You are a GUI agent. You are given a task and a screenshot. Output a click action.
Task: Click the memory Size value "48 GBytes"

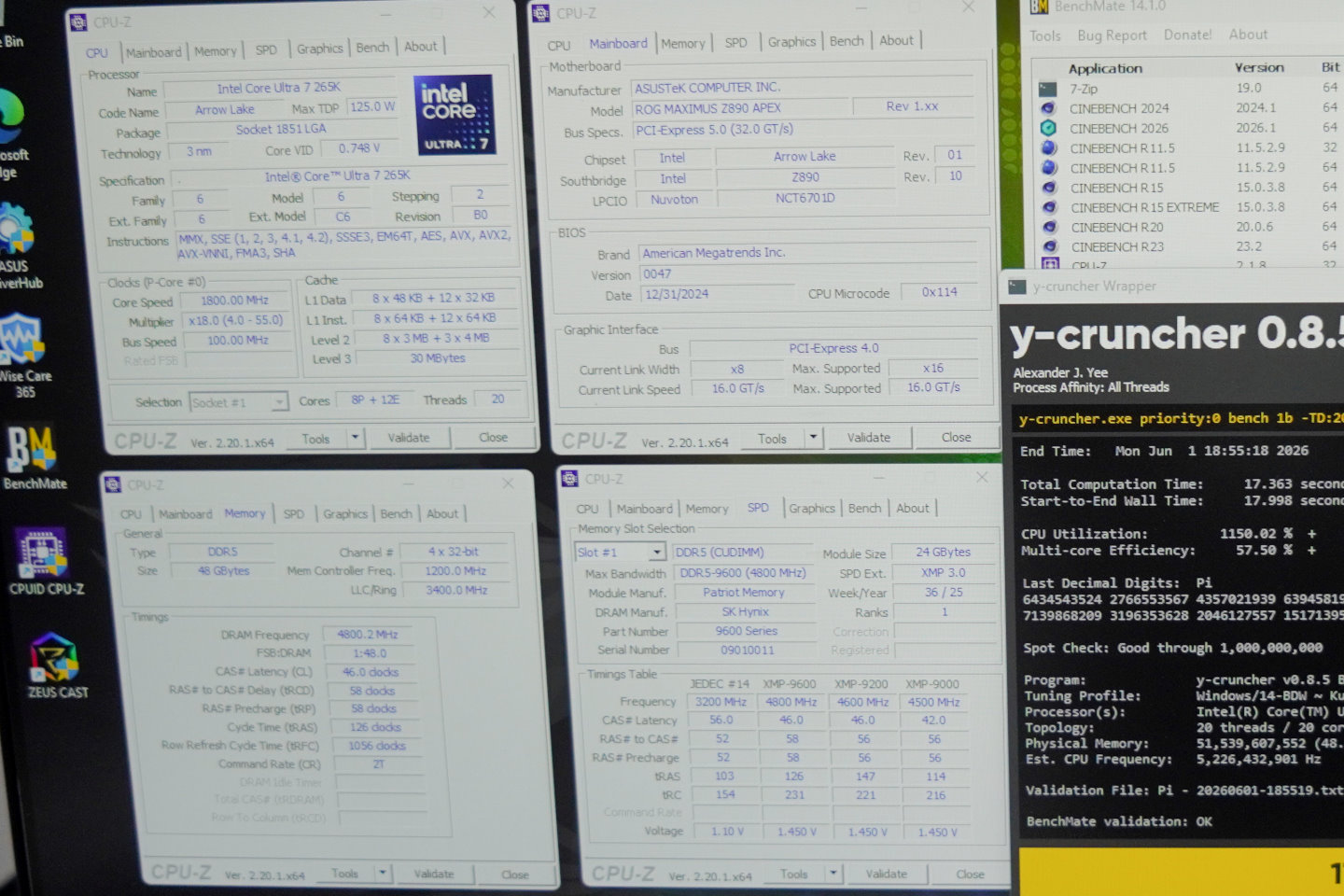point(223,571)
